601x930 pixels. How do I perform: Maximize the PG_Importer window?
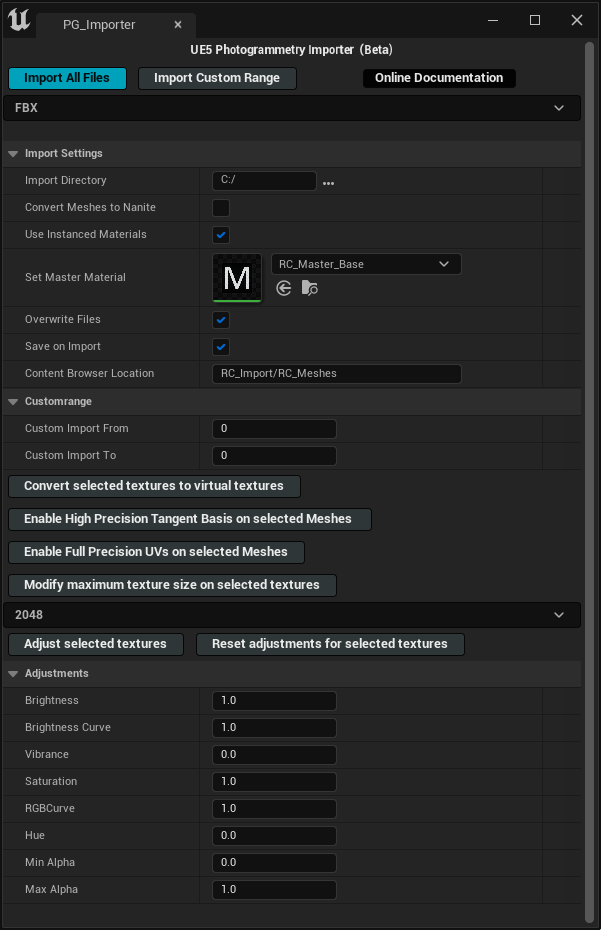click(535, 20)
